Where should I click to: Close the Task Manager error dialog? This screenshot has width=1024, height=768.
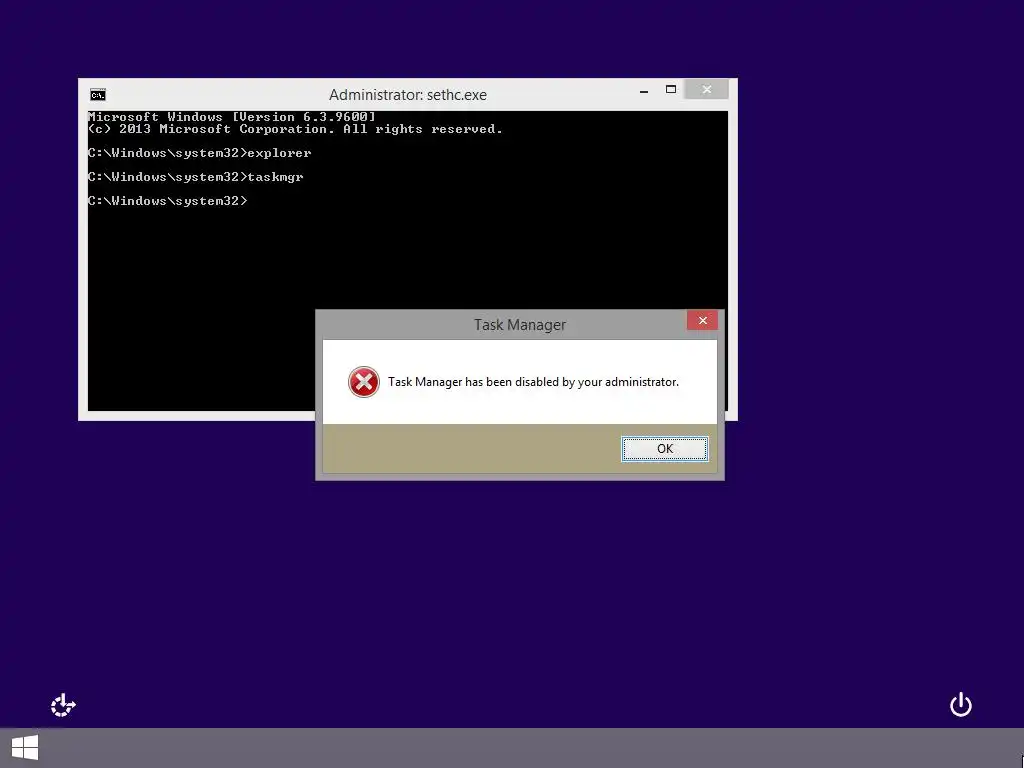pyautogui.click(x=702, y=320)
